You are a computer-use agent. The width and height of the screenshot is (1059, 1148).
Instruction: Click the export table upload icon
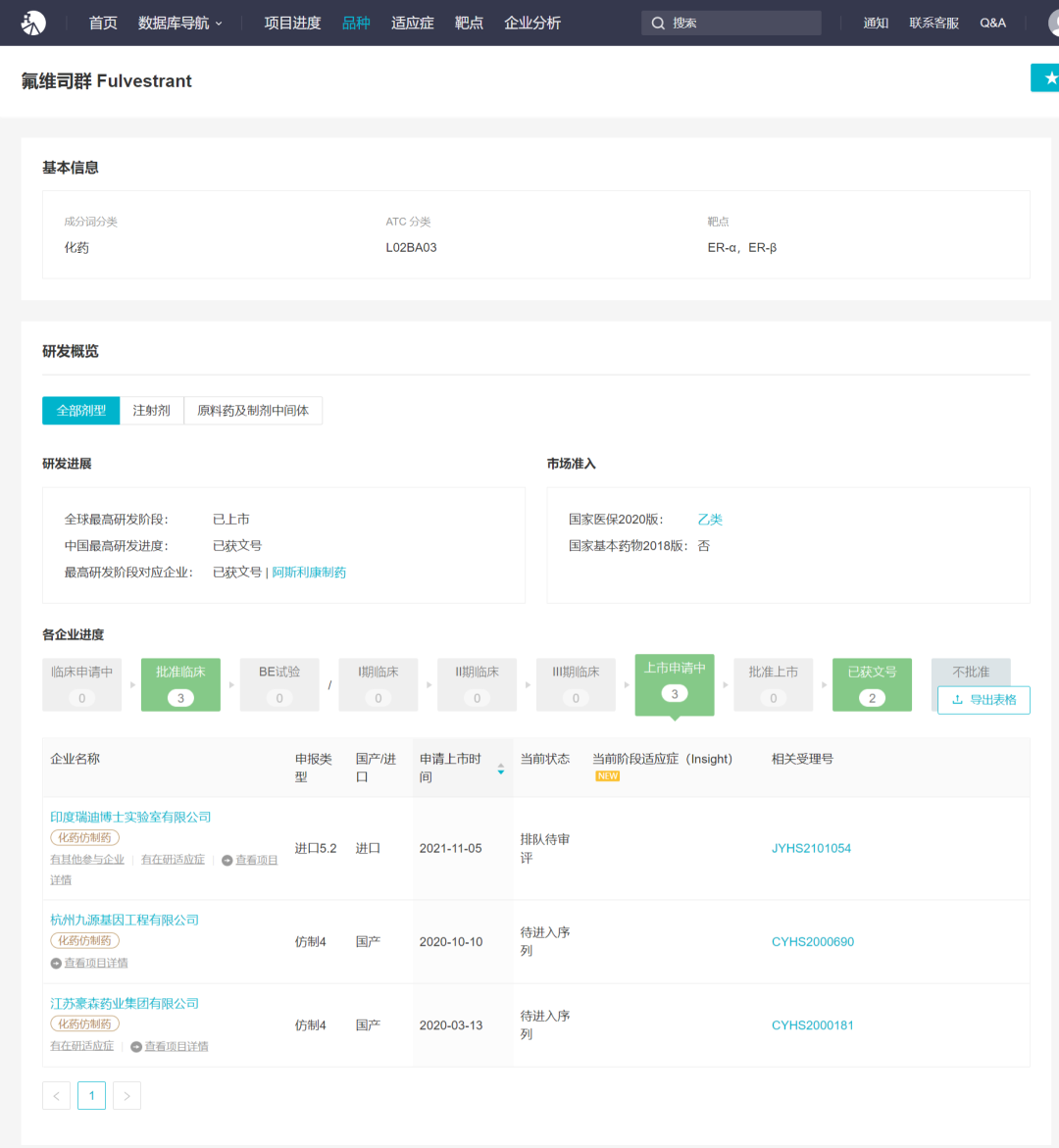[x=956, y=699]
